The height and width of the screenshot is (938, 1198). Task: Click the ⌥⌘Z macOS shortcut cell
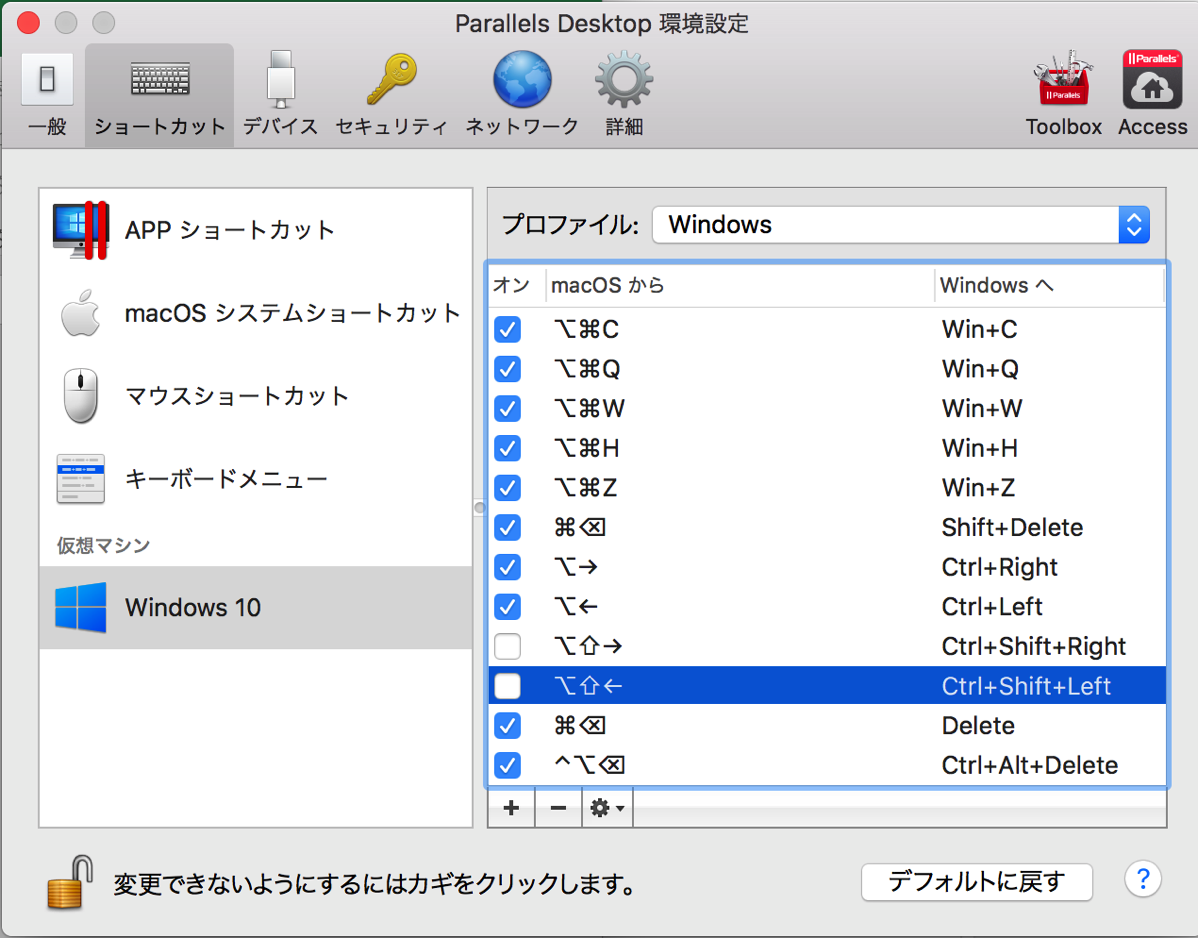586,487
